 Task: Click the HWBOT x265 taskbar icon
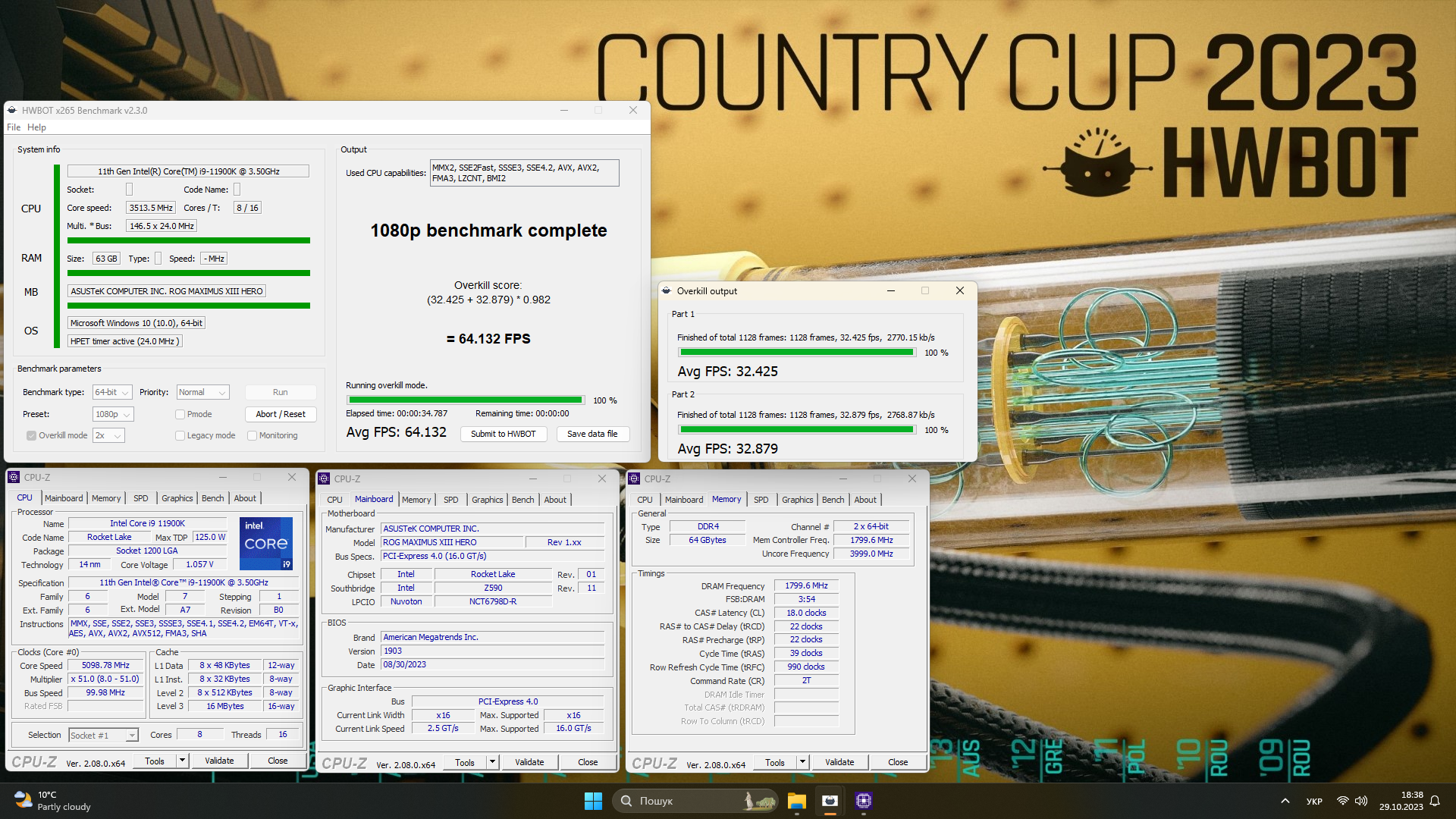coord(830,801)
